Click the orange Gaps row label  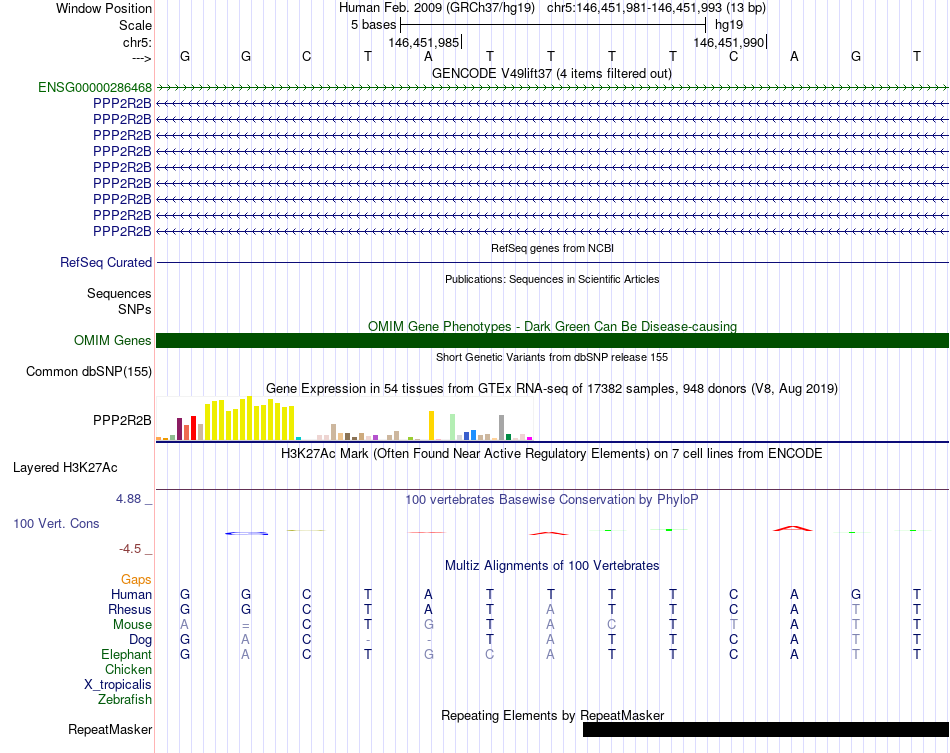click(136, 580)
